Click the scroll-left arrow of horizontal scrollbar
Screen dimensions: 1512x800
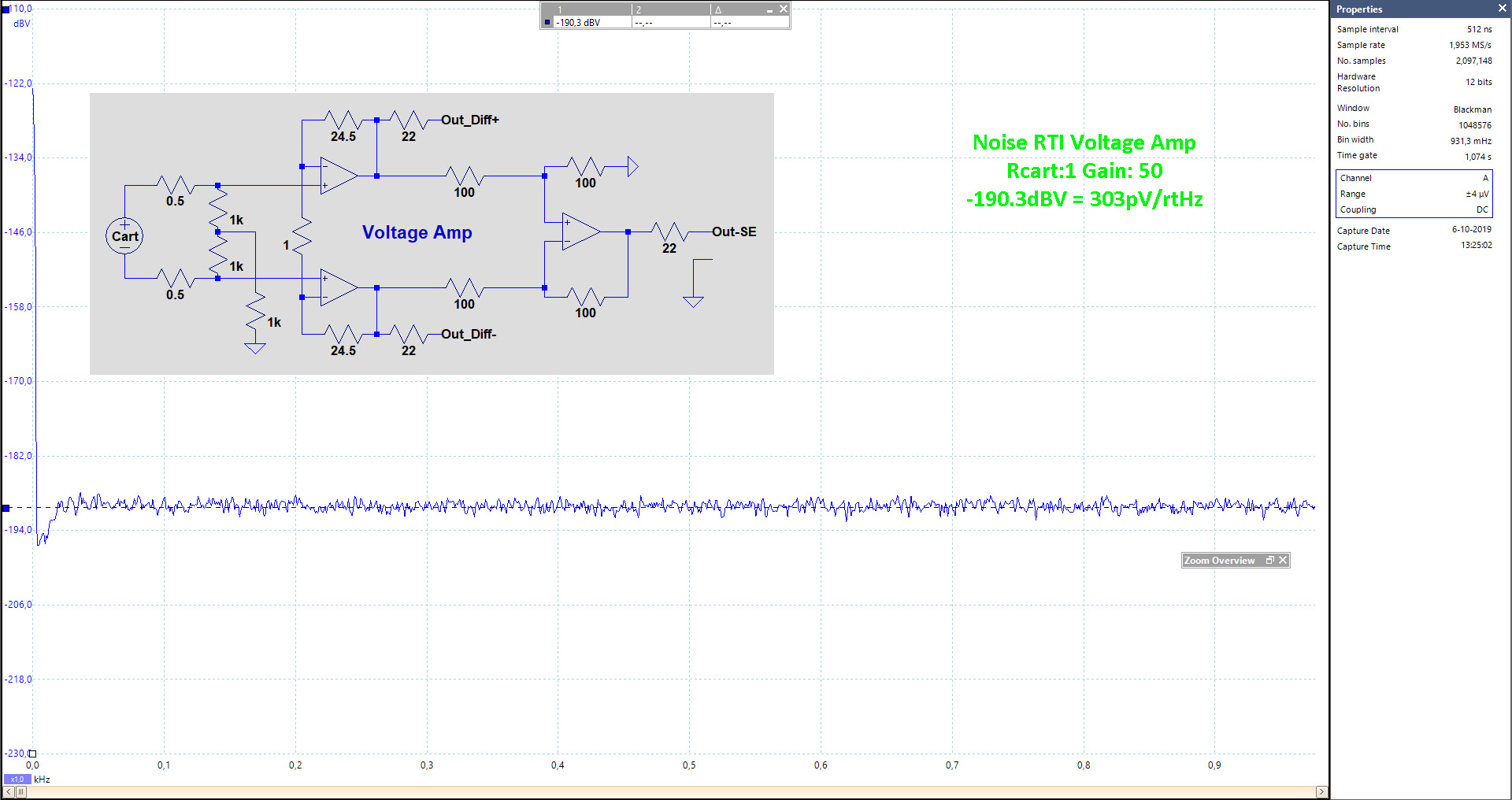[9, 791]
